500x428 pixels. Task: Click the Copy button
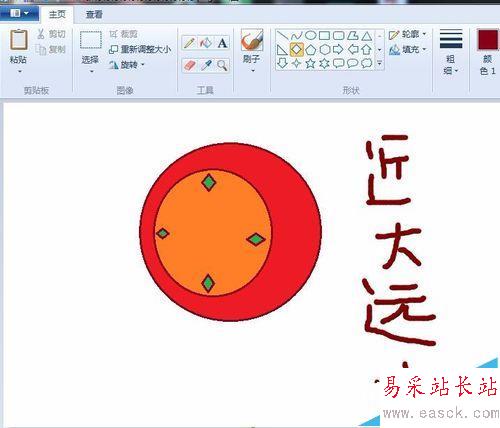click(51, 50)
